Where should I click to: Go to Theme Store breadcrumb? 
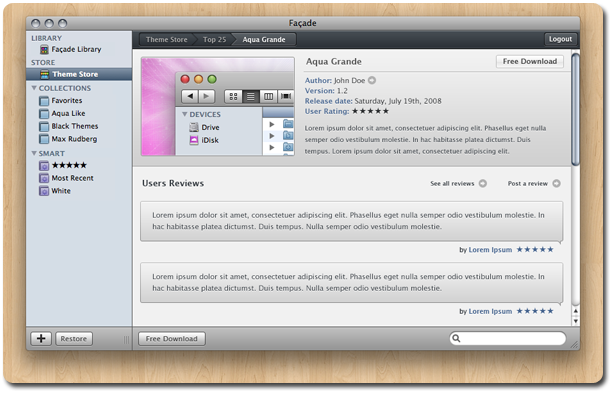(x=167, y=40)
